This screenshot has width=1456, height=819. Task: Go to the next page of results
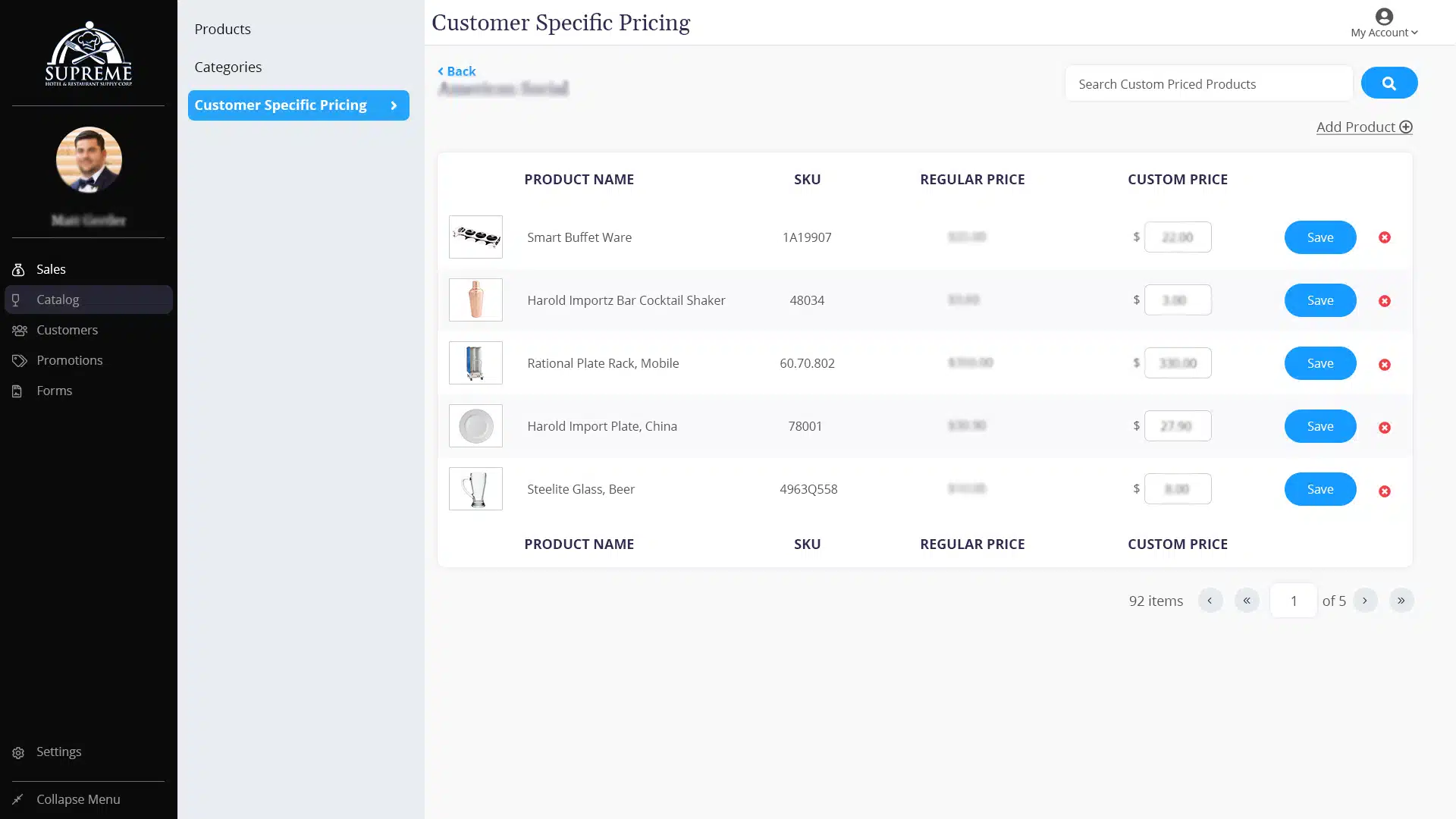point(1366,600)
